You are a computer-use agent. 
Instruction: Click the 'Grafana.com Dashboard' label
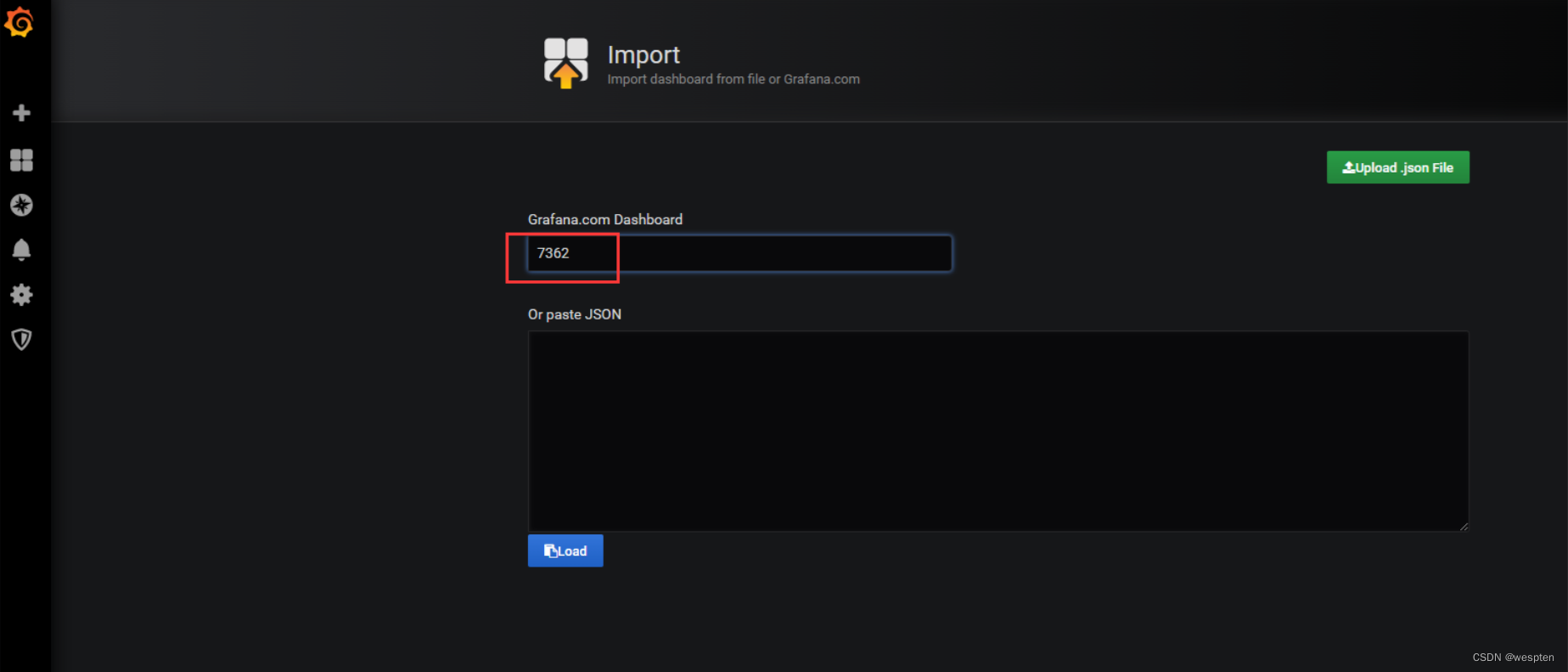coord(605,219)
